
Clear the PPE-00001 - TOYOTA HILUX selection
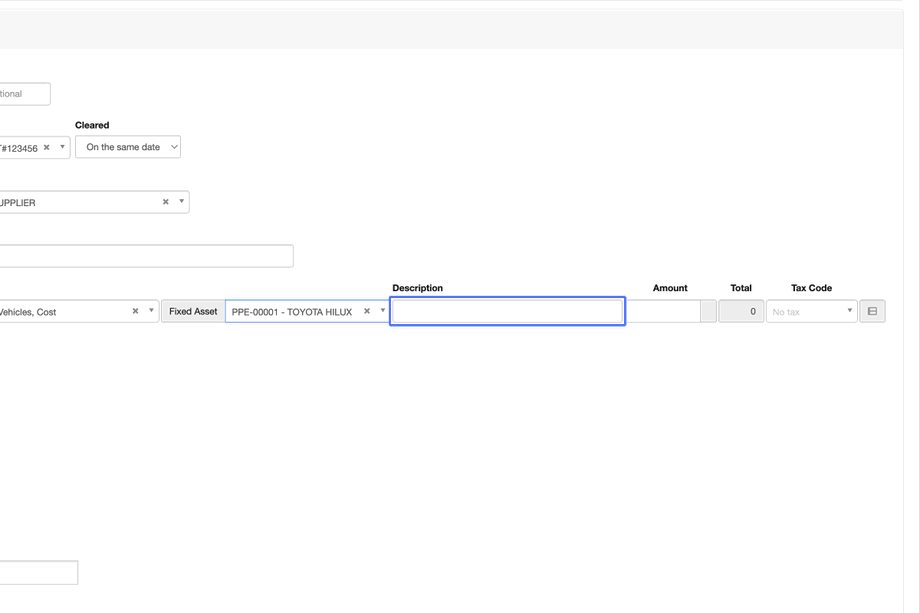tap(367, 311)
